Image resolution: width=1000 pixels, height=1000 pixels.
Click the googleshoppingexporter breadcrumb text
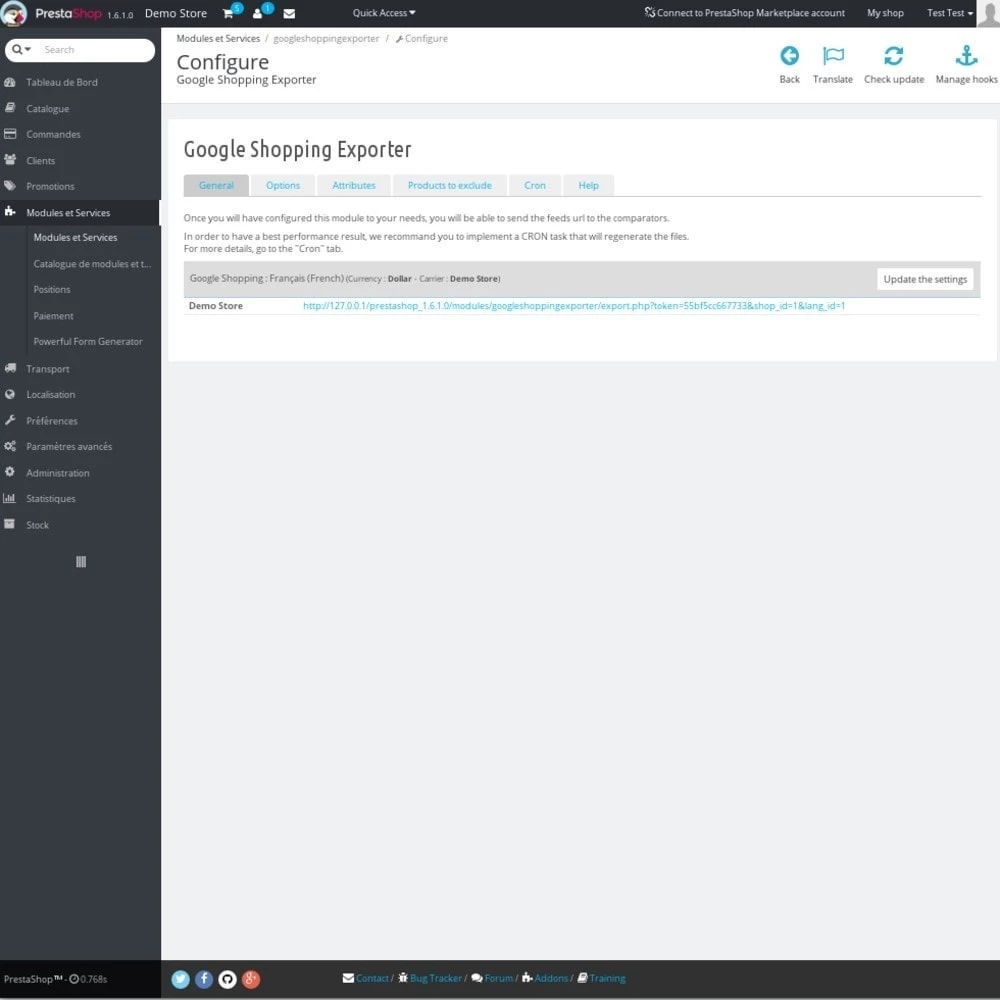(326, 39)
